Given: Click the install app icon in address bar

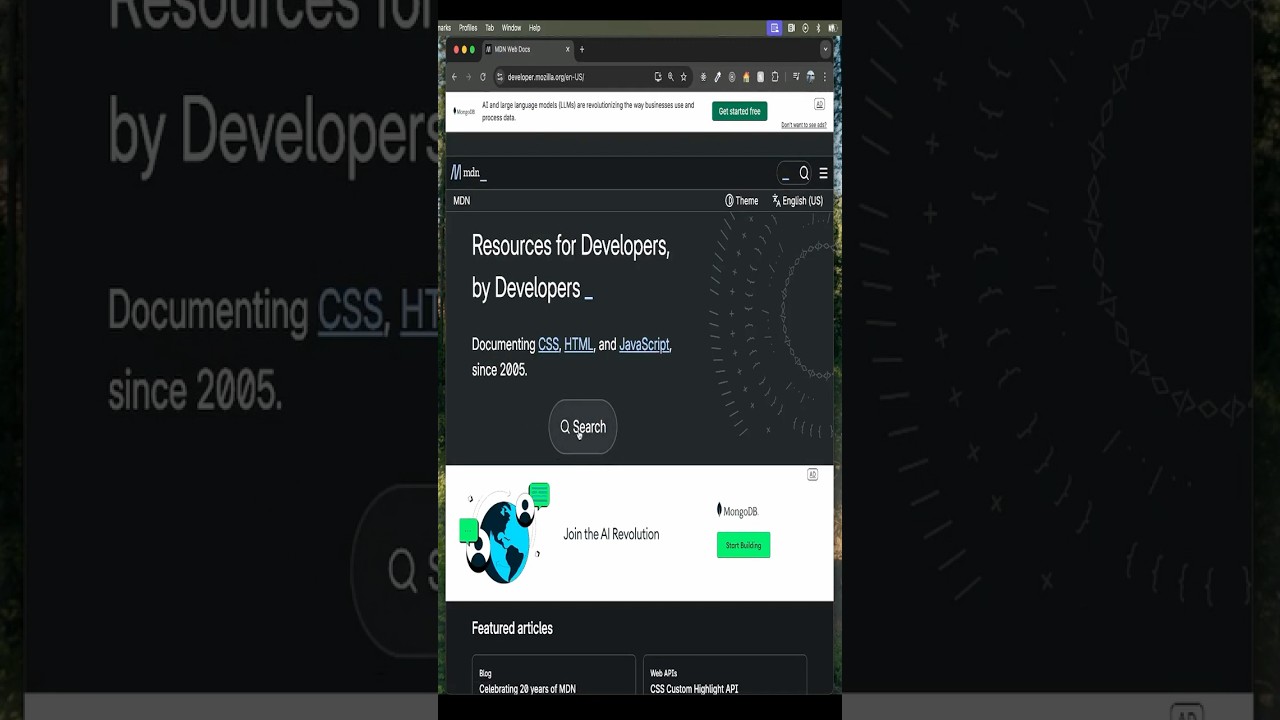Looking at the screenshot, I should pyautogui.click(x=658, y=77).
